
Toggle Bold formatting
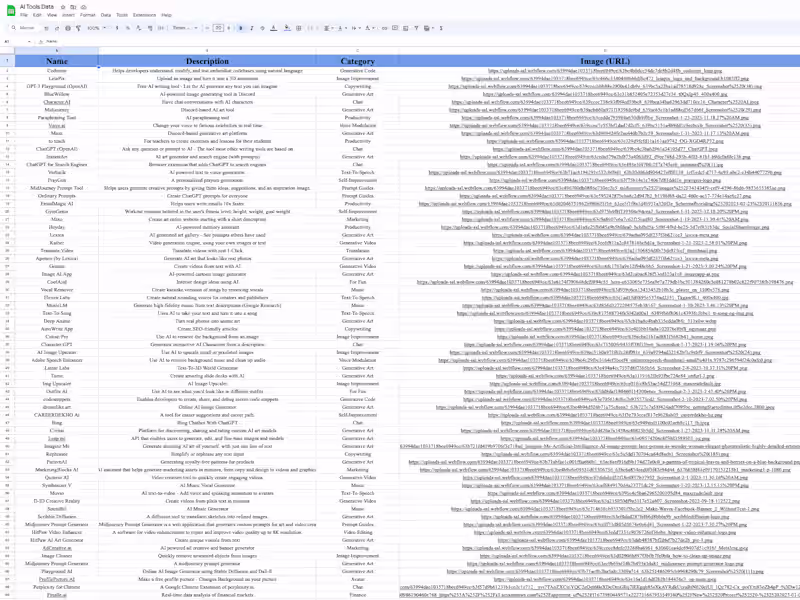pyautogui.click(x=241, y=28)
